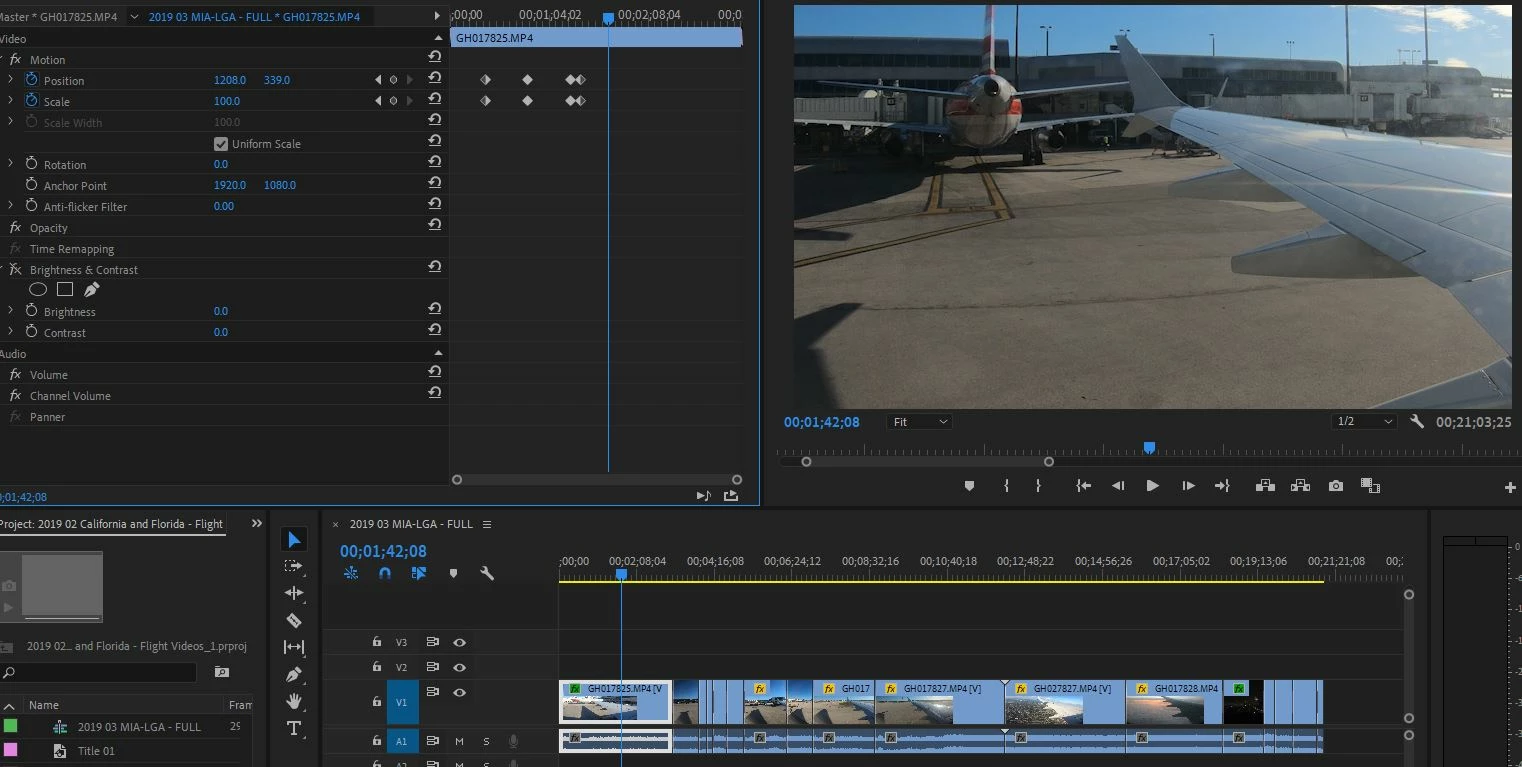Open the 1/2 playback resolution dropdown
The height and width of the screenshot is (767, 1522).
[x=1364, y=422]
